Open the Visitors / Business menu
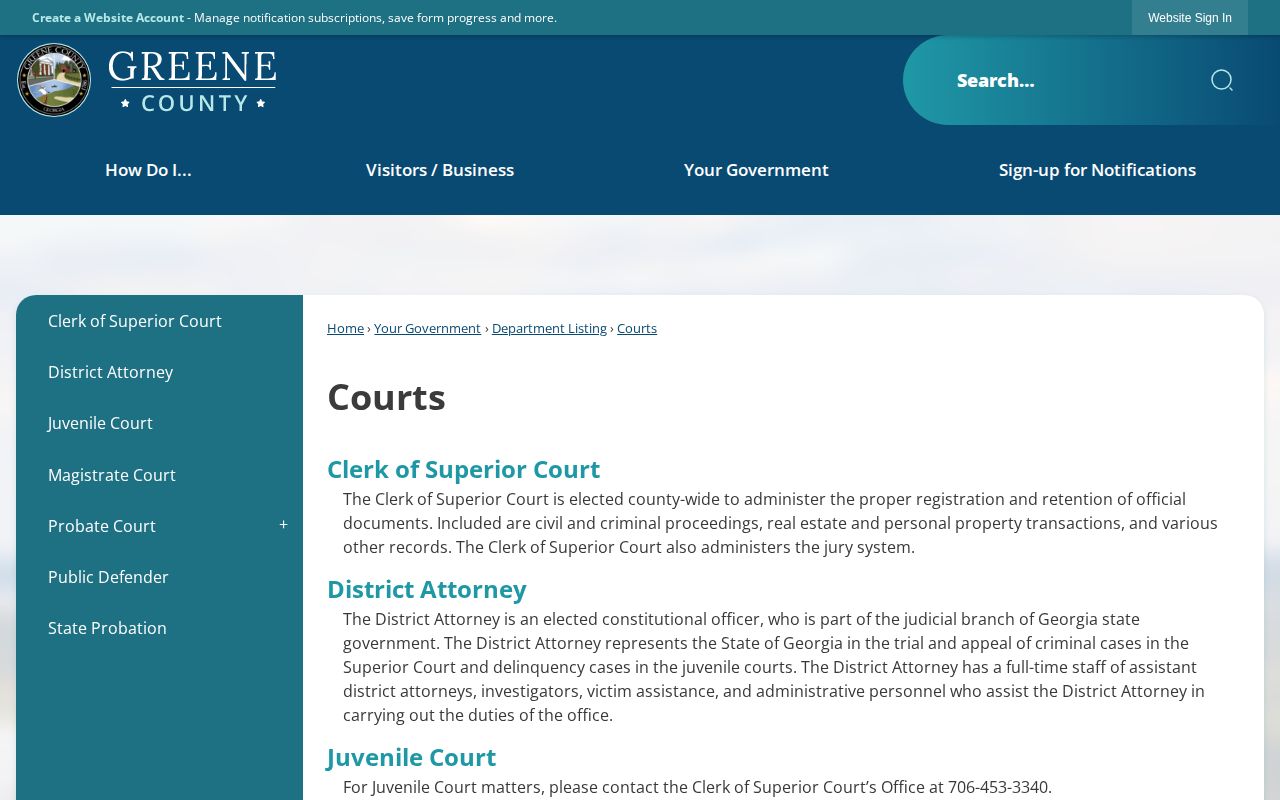 click(x=440, y=170)
